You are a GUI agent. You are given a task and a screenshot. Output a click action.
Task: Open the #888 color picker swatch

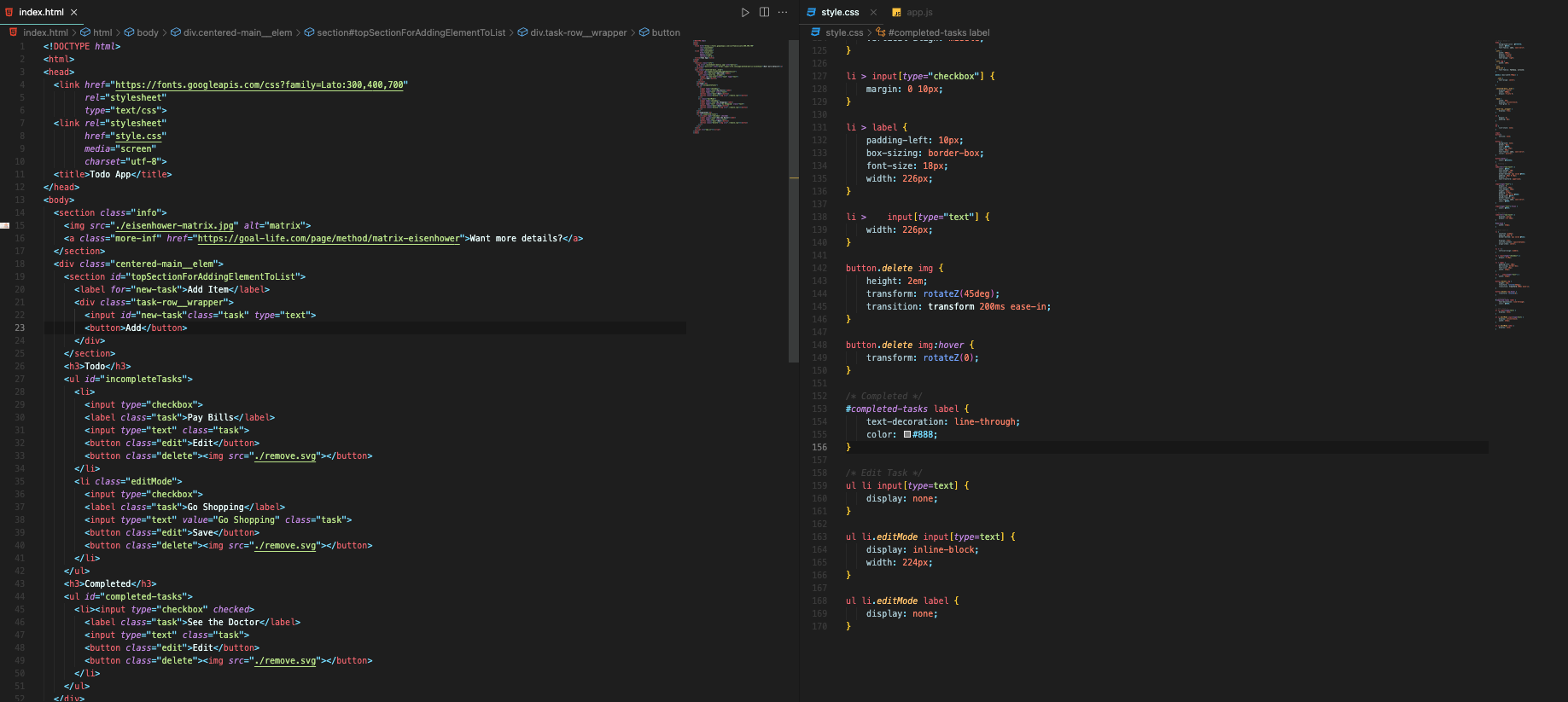pyautogui.click(x=907, y=434)
